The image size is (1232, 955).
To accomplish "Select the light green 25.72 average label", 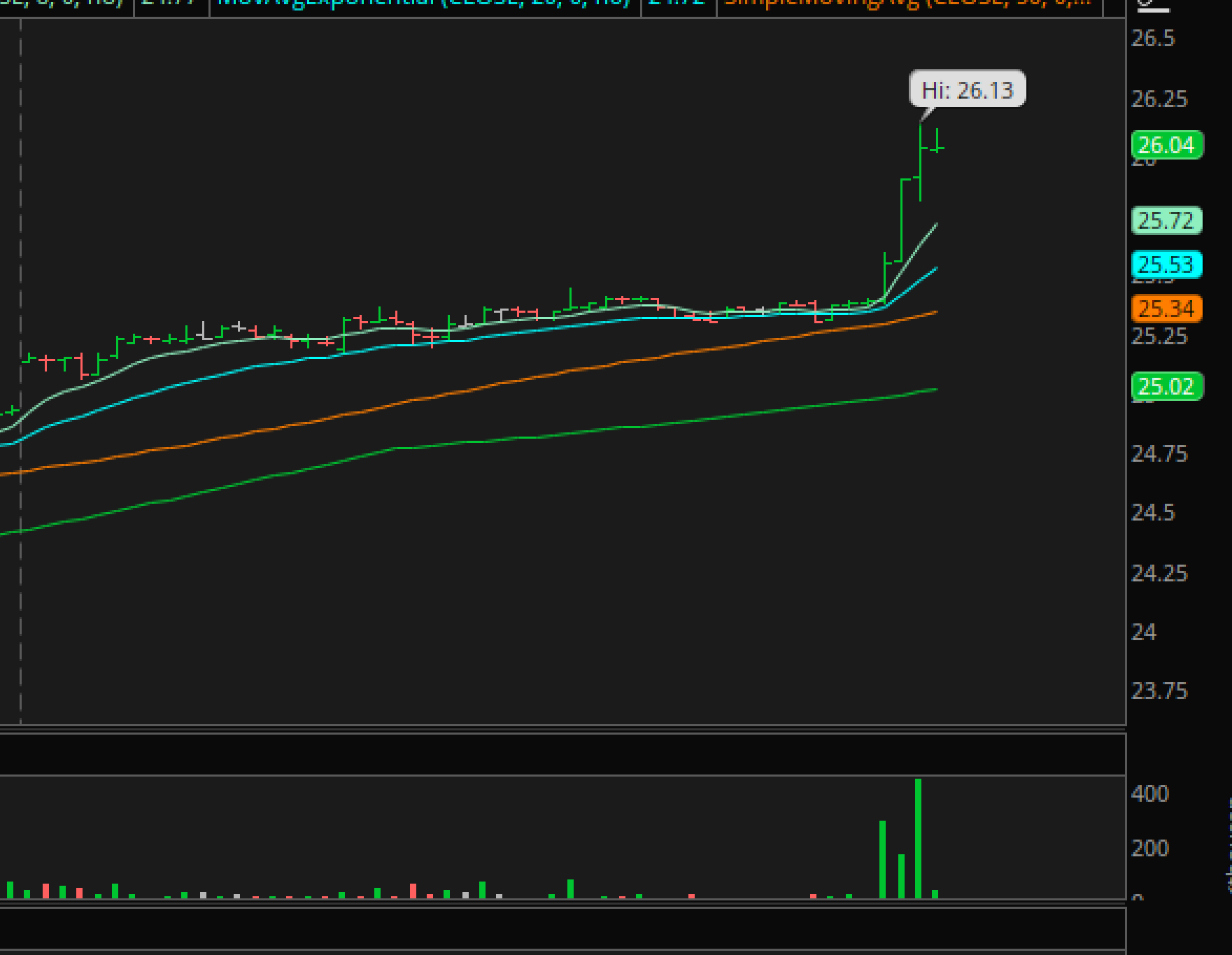I will [1166, 220].
